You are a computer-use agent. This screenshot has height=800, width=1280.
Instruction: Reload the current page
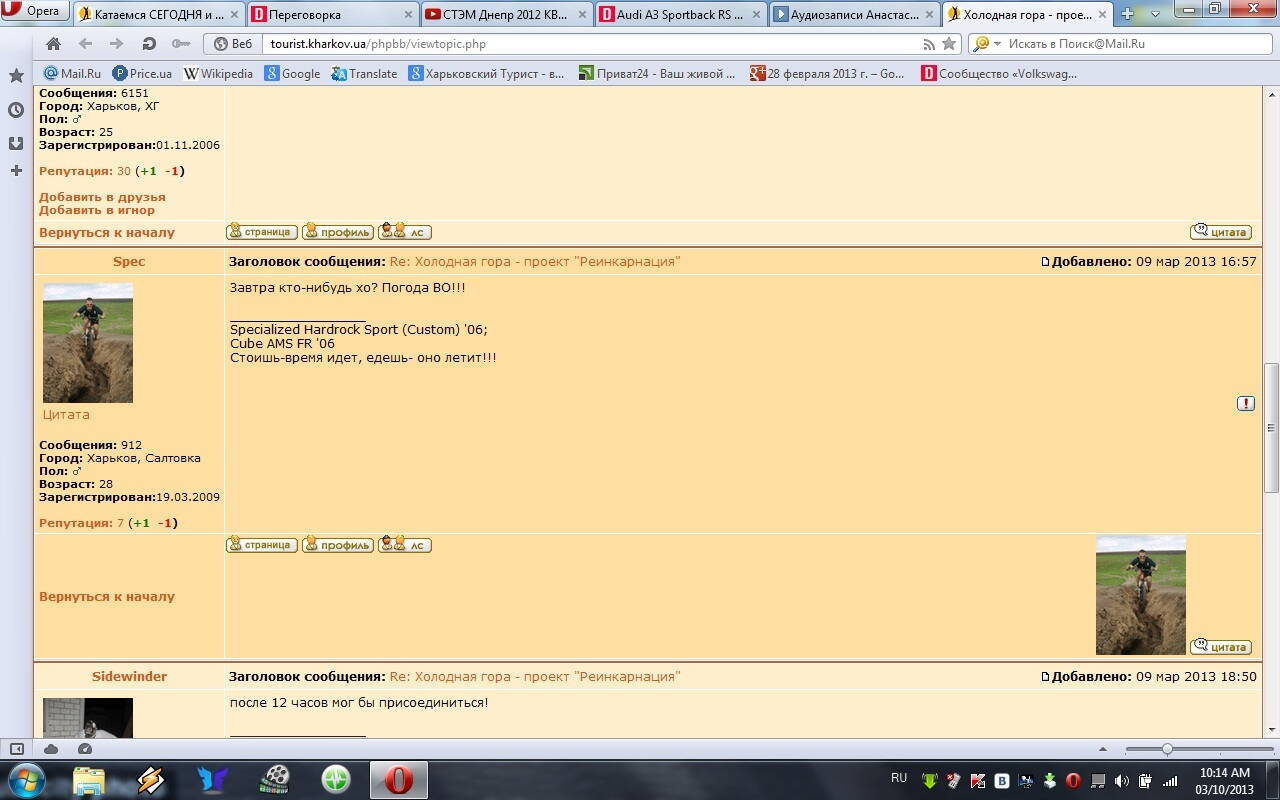[x=148, y=44]
